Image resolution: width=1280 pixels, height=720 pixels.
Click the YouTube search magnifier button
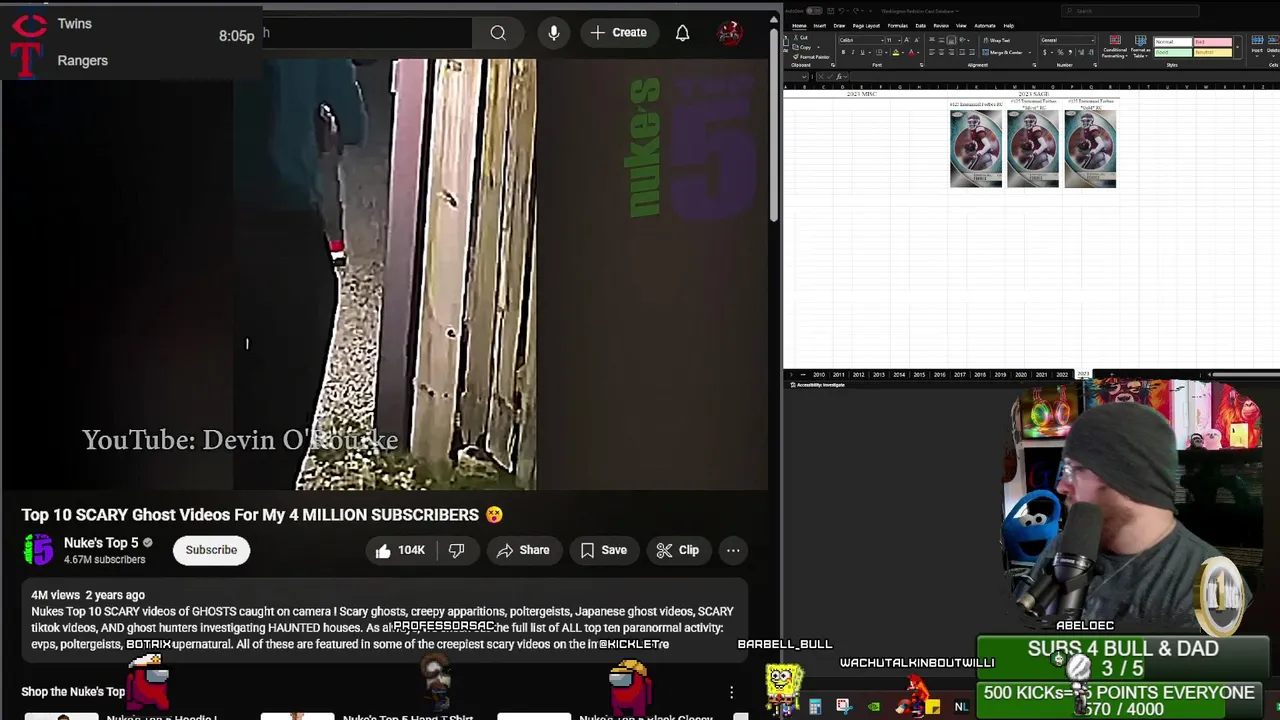(498, 33)
